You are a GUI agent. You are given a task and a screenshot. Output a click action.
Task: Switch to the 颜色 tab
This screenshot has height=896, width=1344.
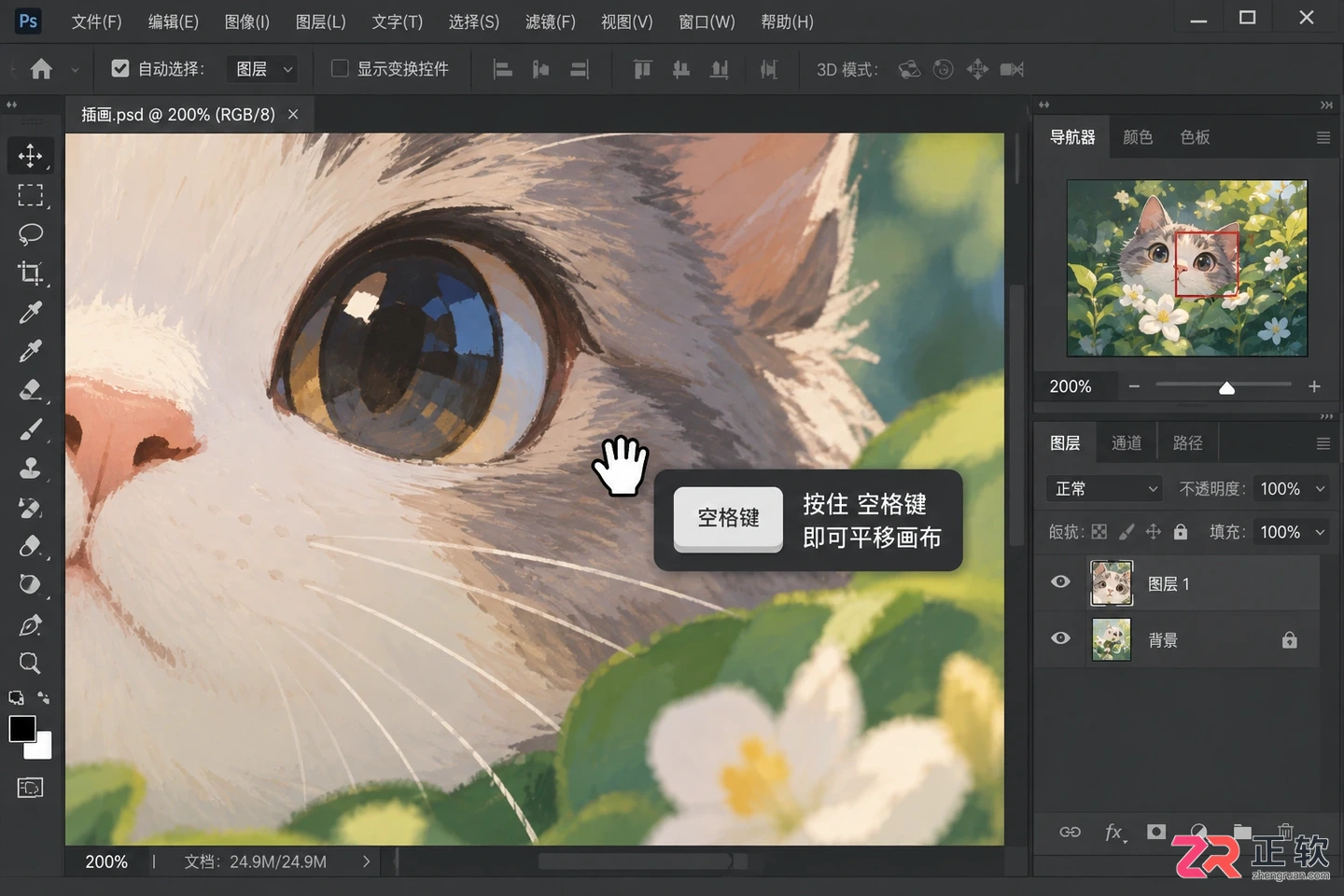click(1138, 137)
